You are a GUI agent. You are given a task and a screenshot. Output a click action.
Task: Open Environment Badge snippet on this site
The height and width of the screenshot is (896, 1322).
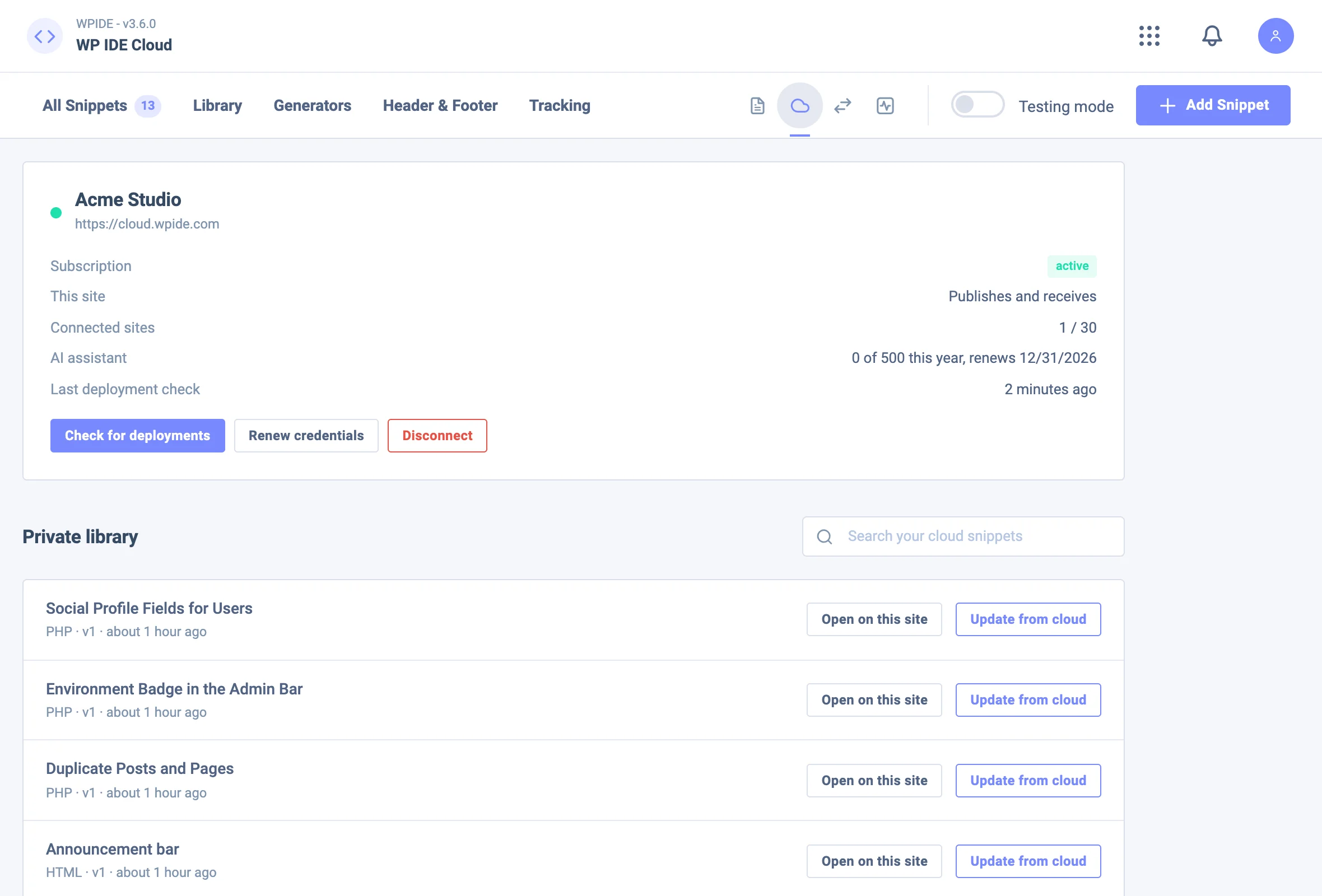pos(874,700)
